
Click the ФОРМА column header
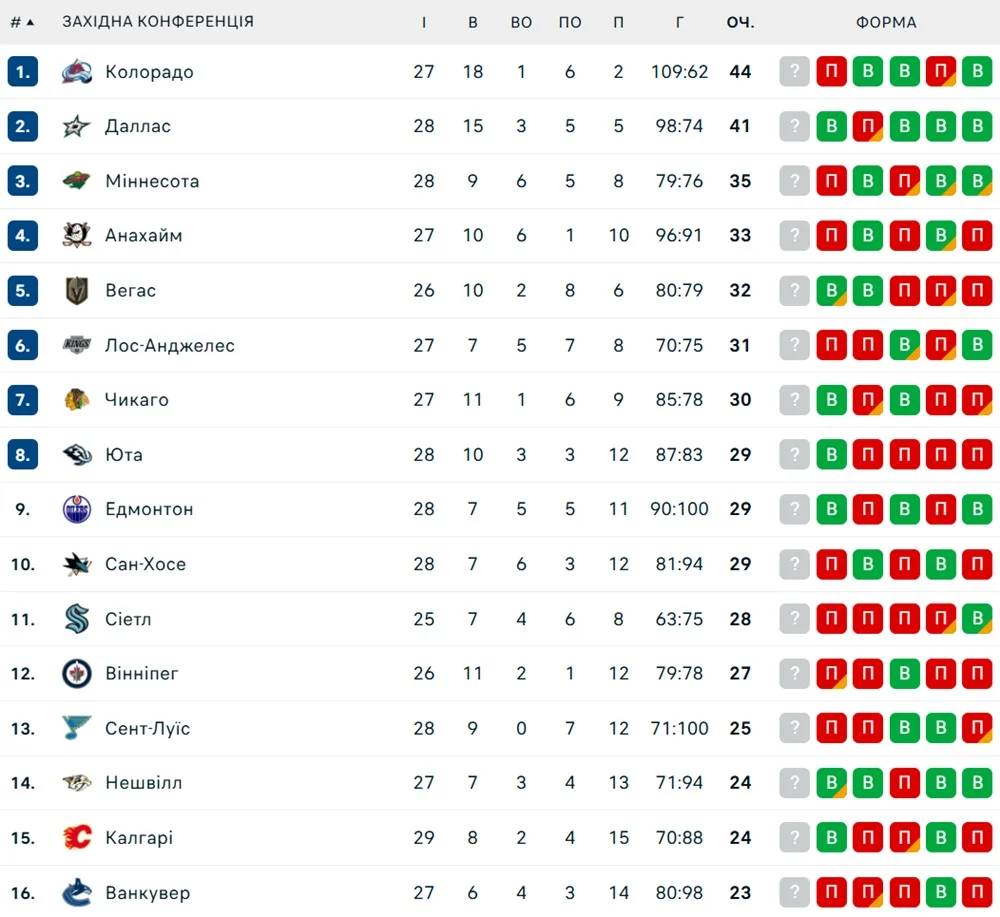tap(886, 22)
